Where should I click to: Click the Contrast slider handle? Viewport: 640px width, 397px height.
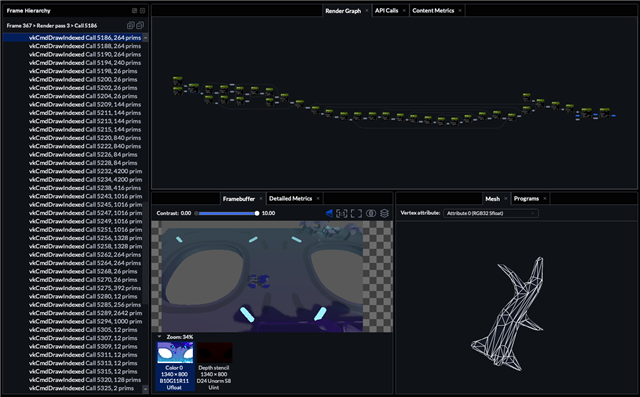click(257, 213)
